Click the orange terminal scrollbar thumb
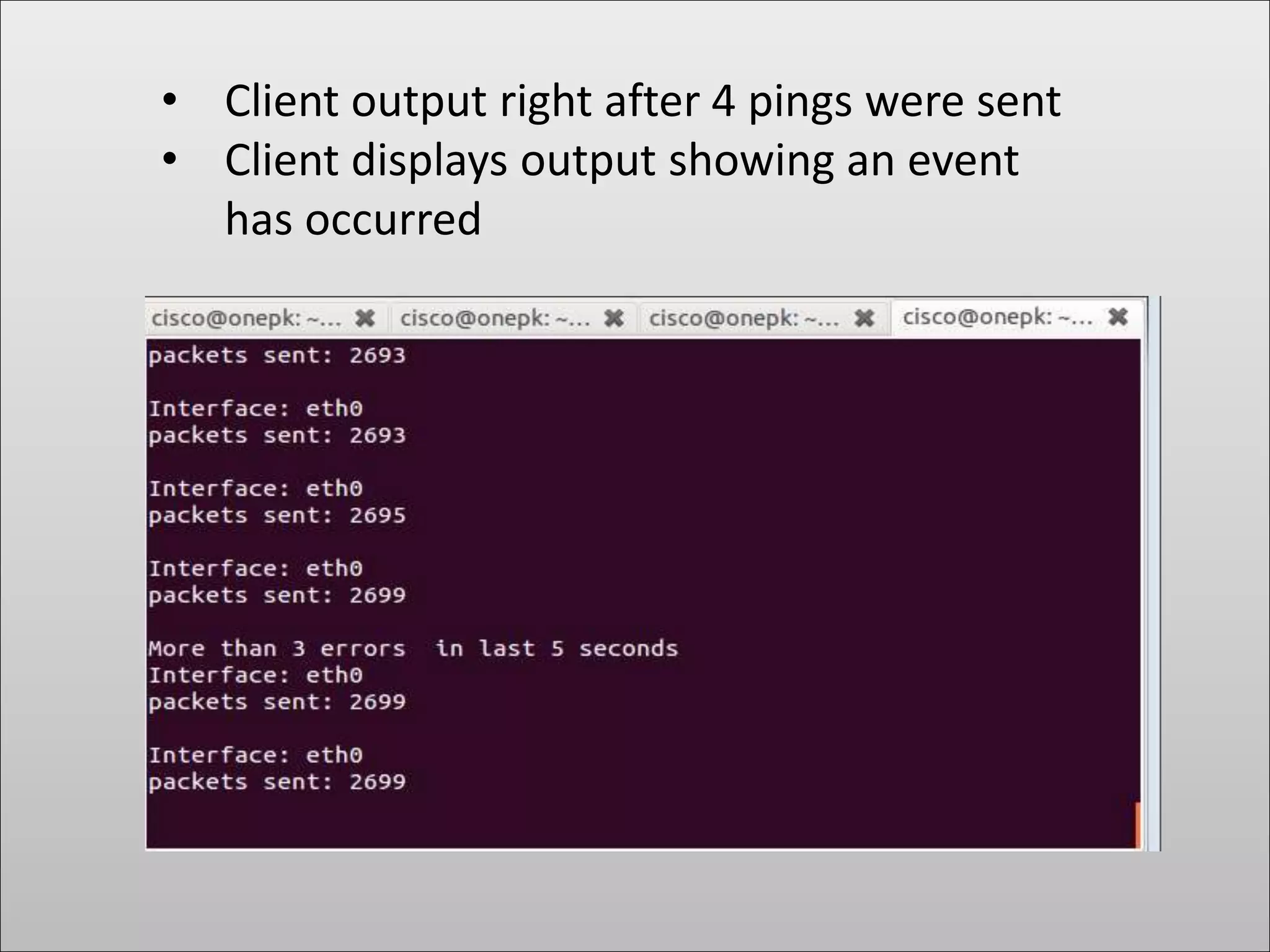Image resolution: width=1270 pixels, height=952 pixels. [1137, 825]
